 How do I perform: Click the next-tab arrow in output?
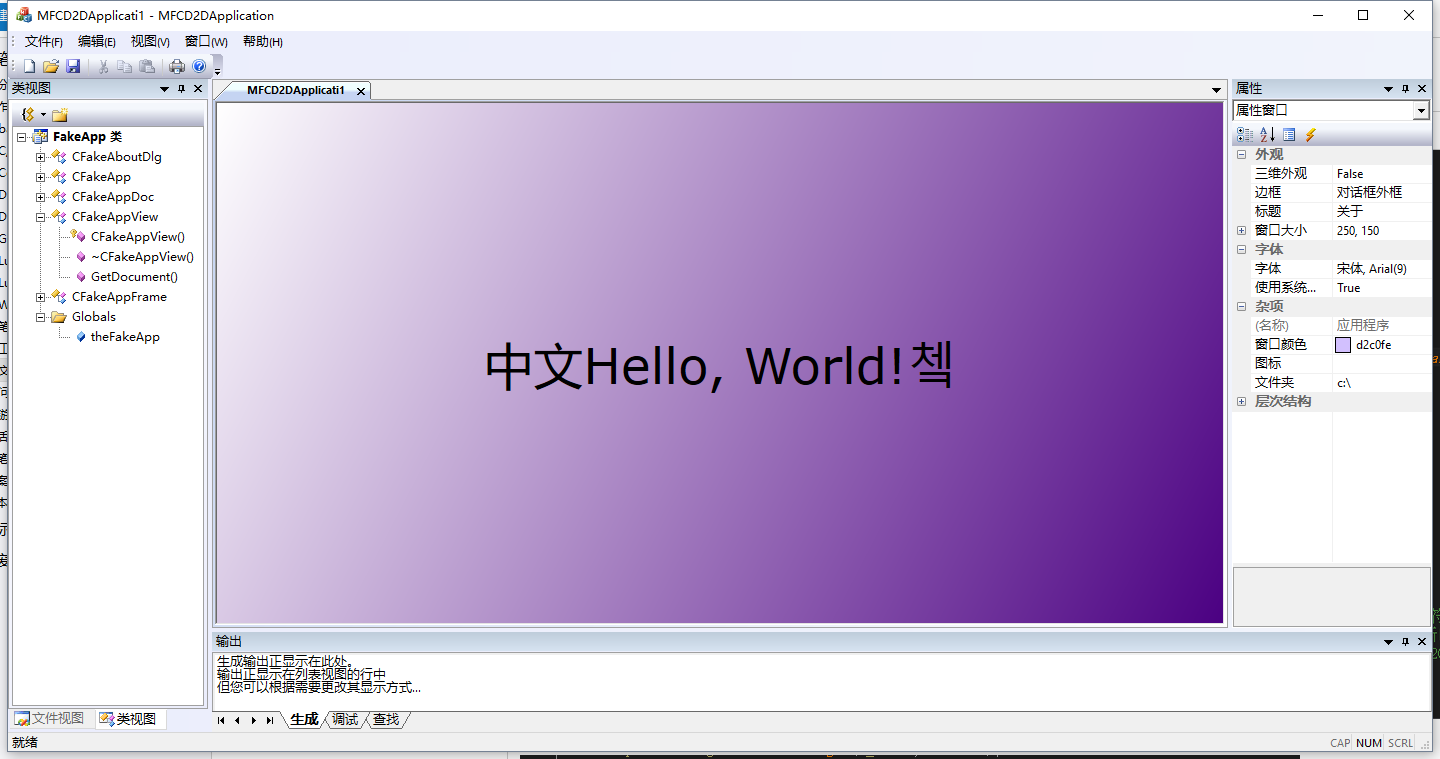pyautogui.click(x=253, y=720)
